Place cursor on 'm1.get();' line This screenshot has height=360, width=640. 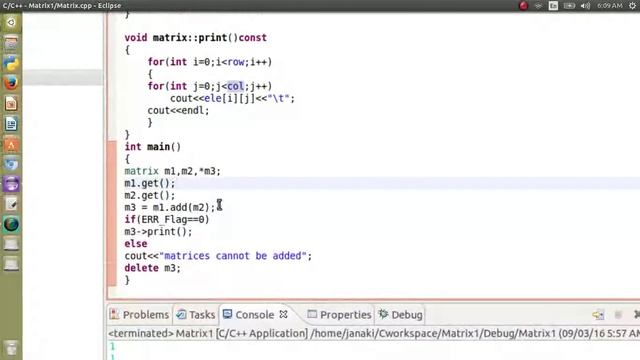150,183
